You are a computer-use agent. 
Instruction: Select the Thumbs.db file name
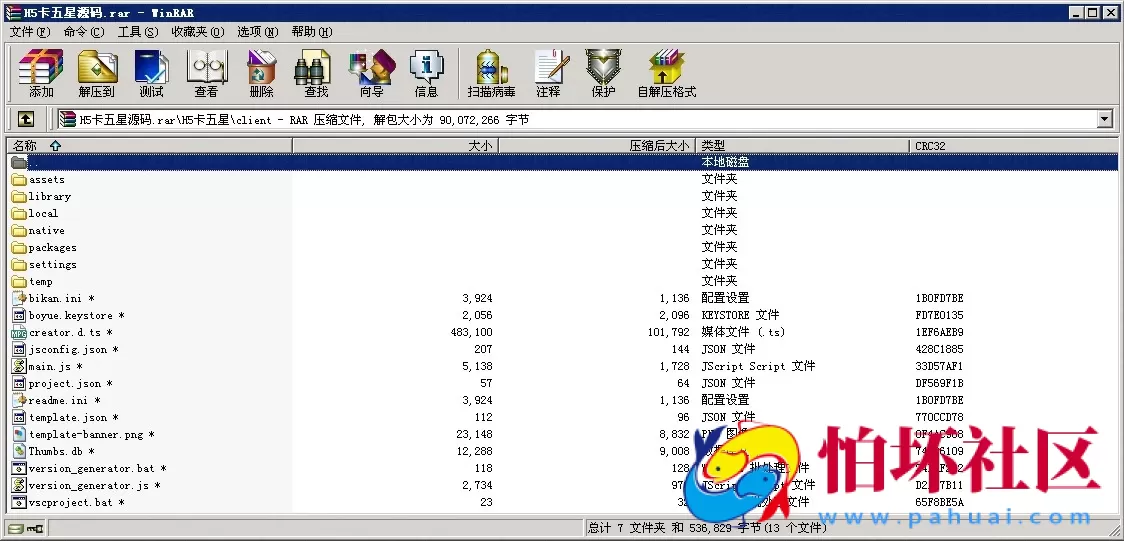click(62, 451)
